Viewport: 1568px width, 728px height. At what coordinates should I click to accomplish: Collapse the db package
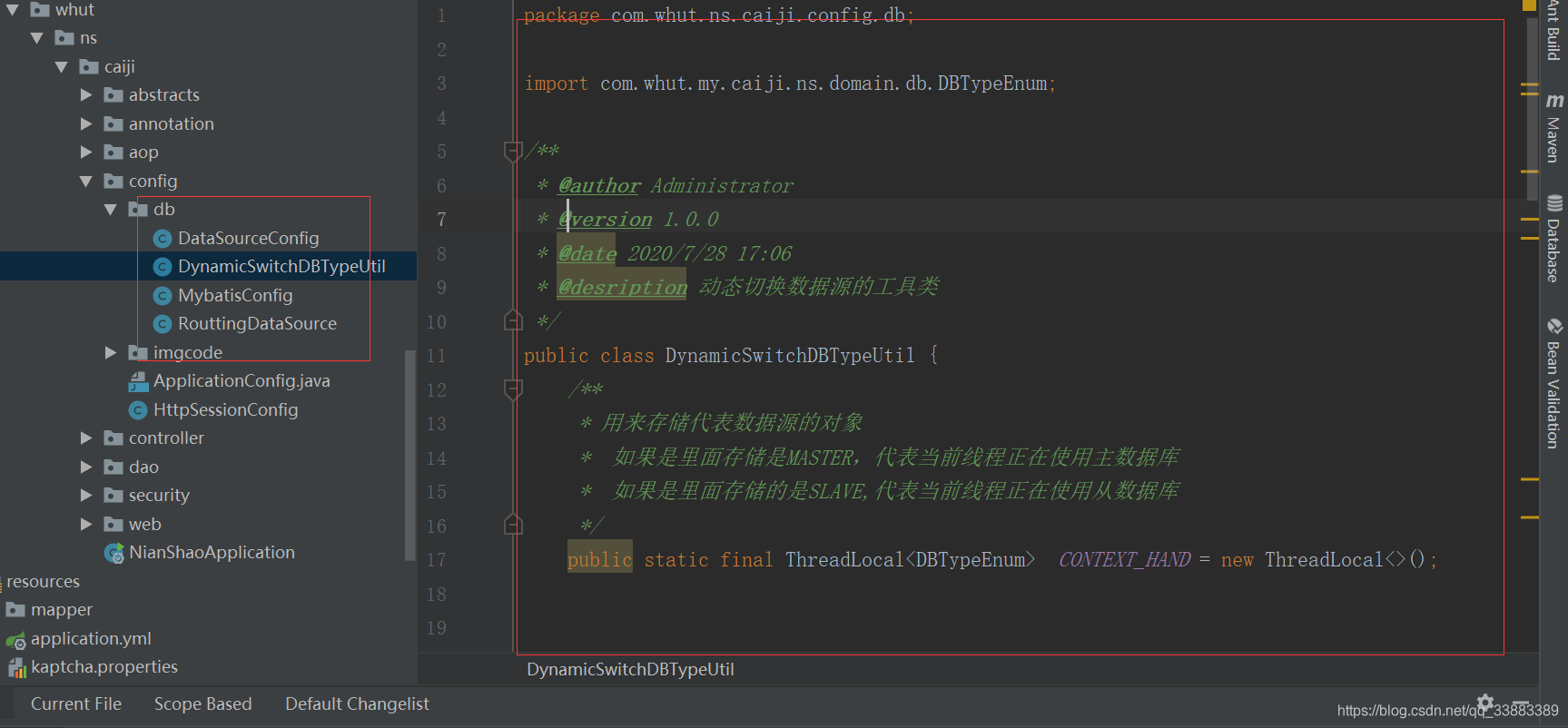111,210
